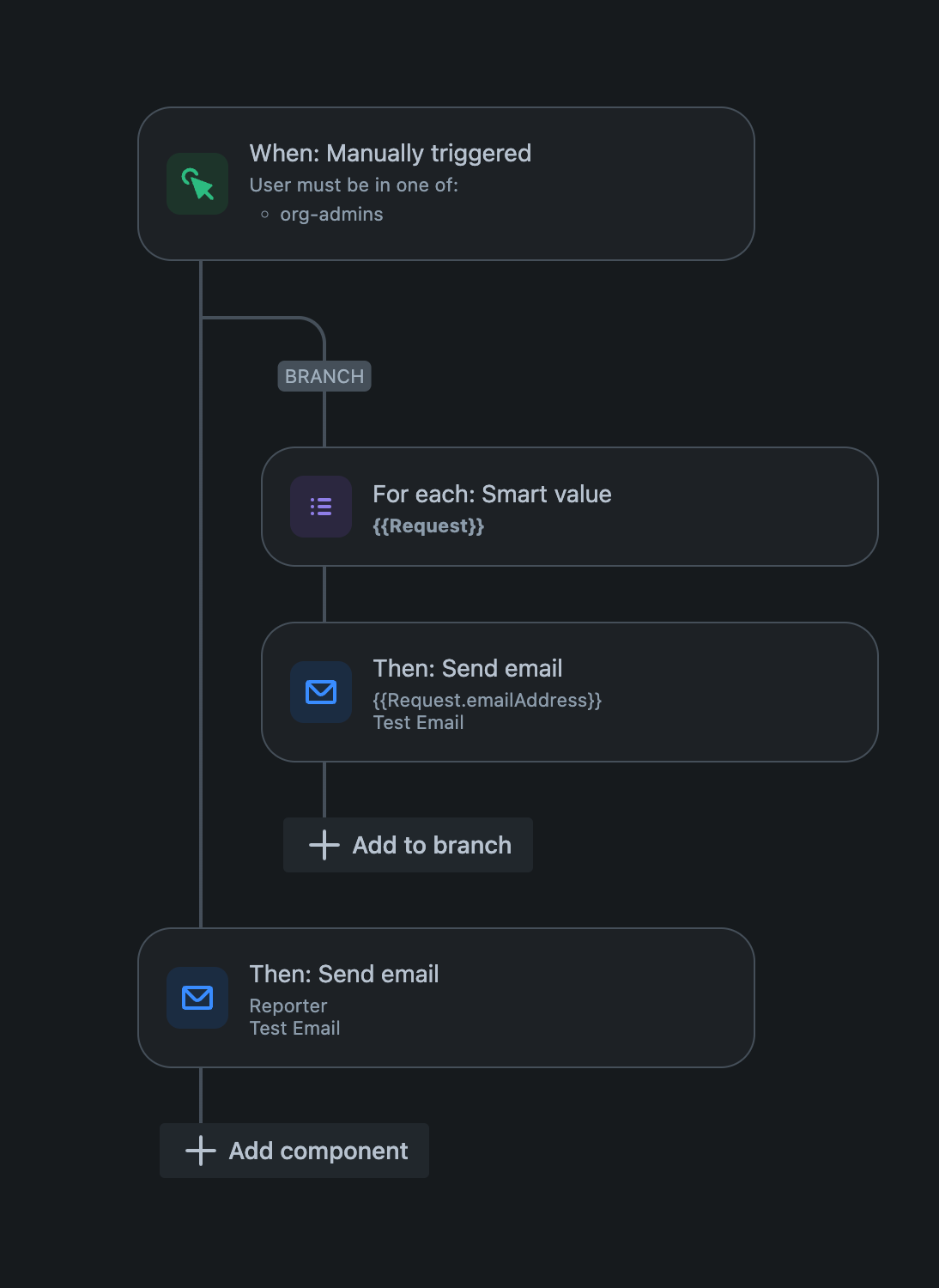Click the envelope icon on the Reporter Send email
This screenshot has width=939, height=1288.
coord(197,998)
